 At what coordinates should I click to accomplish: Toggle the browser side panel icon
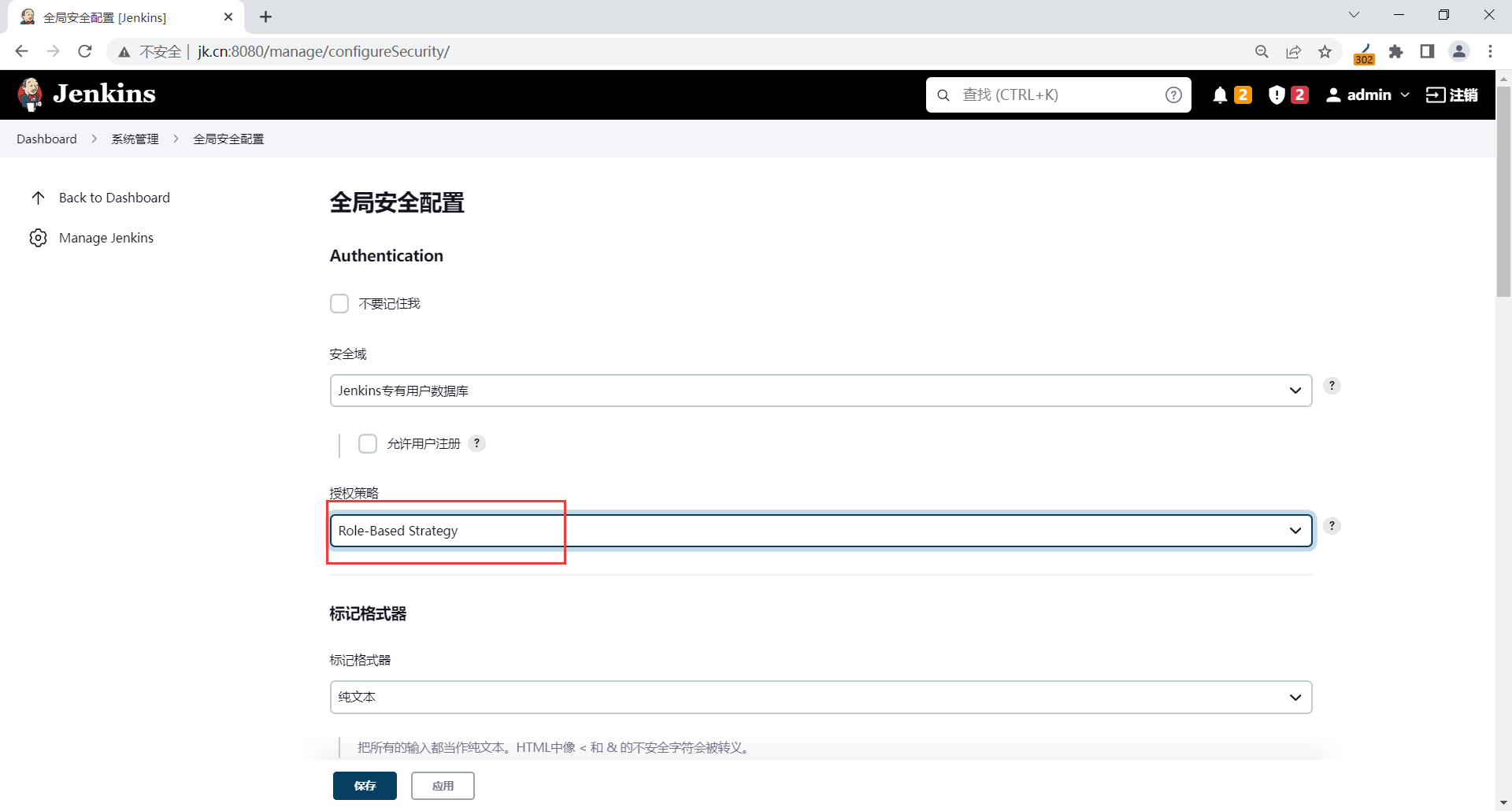click(1427, 51)
